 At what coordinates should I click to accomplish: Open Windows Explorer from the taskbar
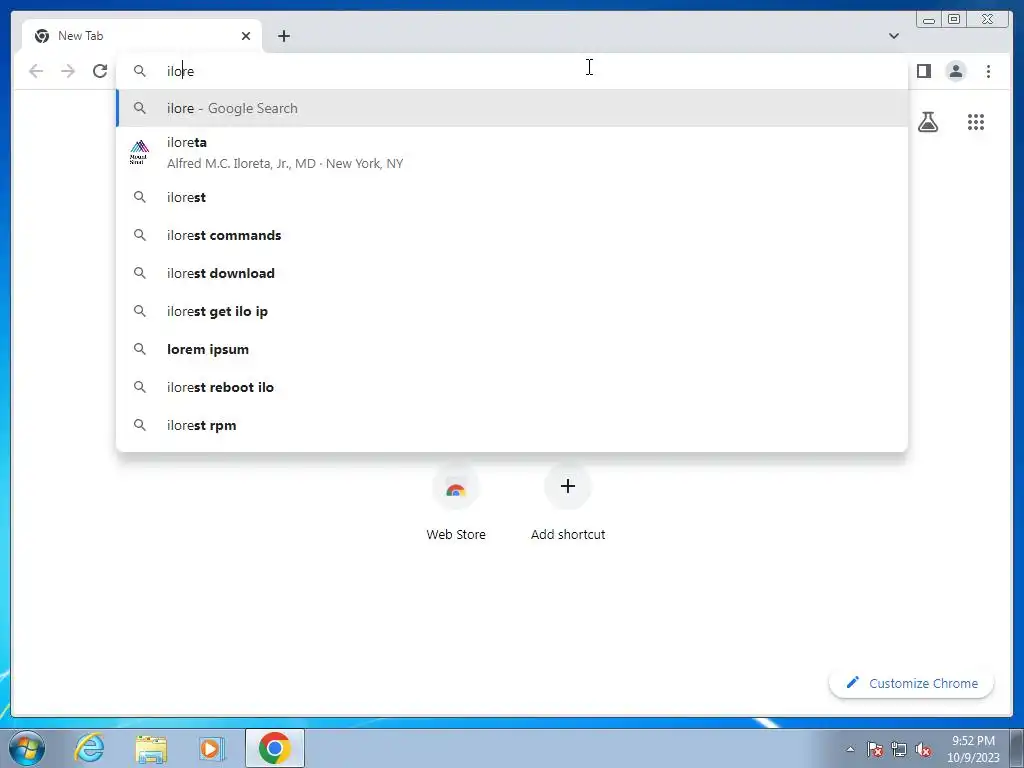tap(151, 748)
